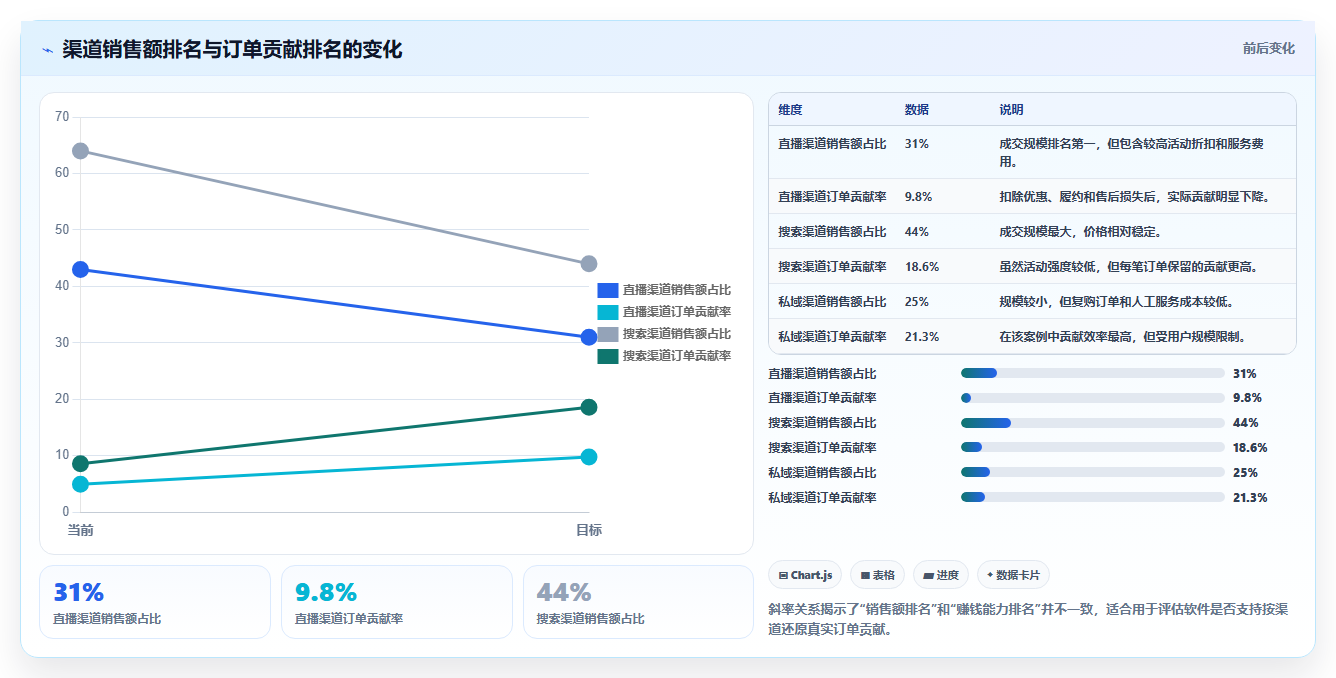Click the 搜索渠道订单贡献率 progress bar

coord(1093,447)
